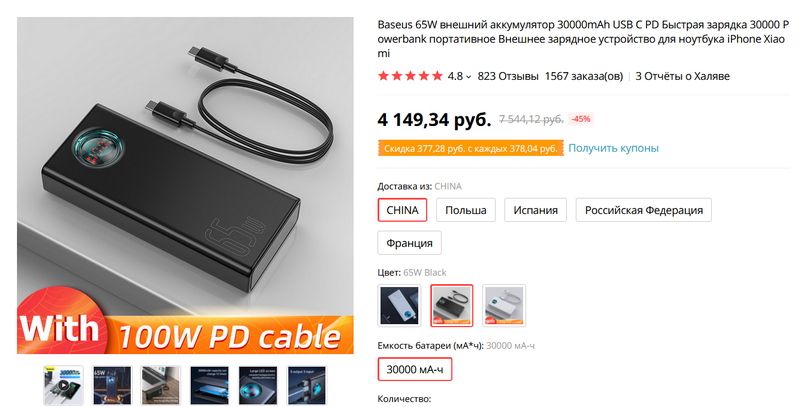Choose the 30000 мА-ч battery capacity
The width and height of the screenshot is (800, 407).
pos(414,369)
